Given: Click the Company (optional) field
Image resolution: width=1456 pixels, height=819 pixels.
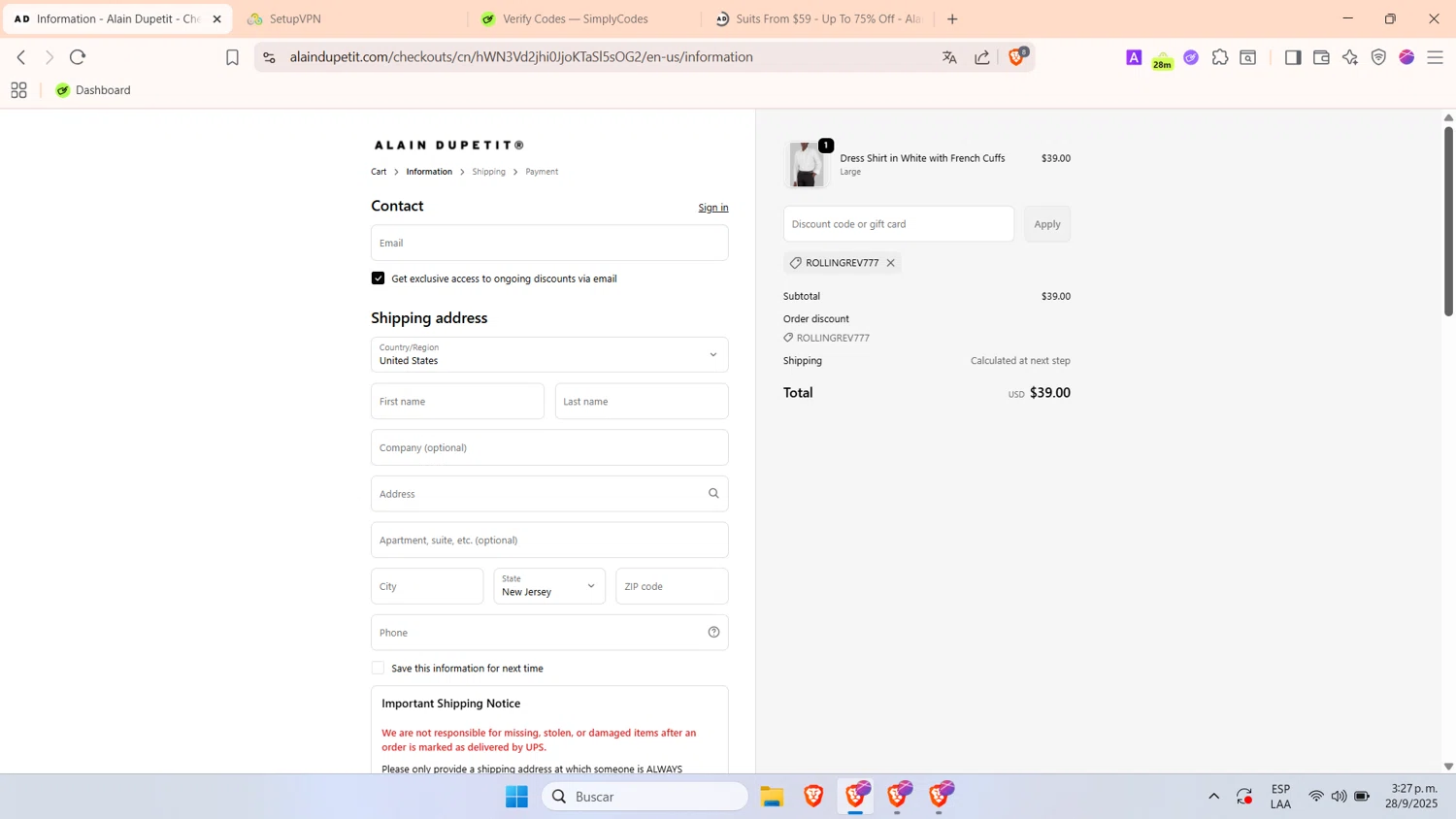Looking at the screenshot, I should (549, 447).
